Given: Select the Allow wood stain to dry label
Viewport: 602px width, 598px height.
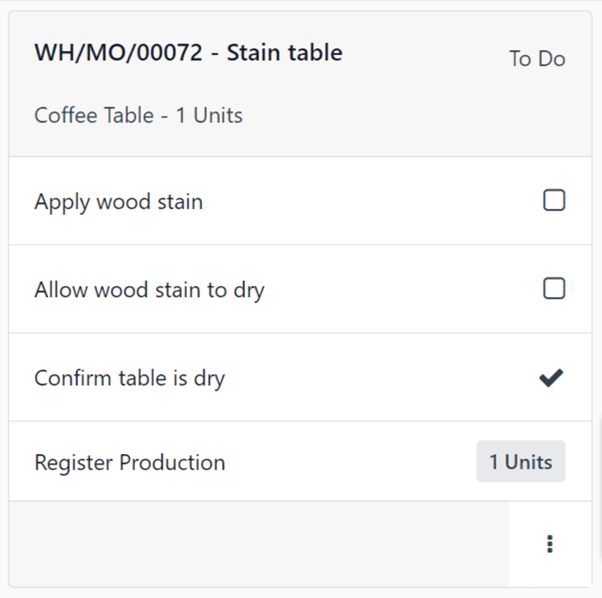Looking at the screenshot, I should click(x=149, y=290).
